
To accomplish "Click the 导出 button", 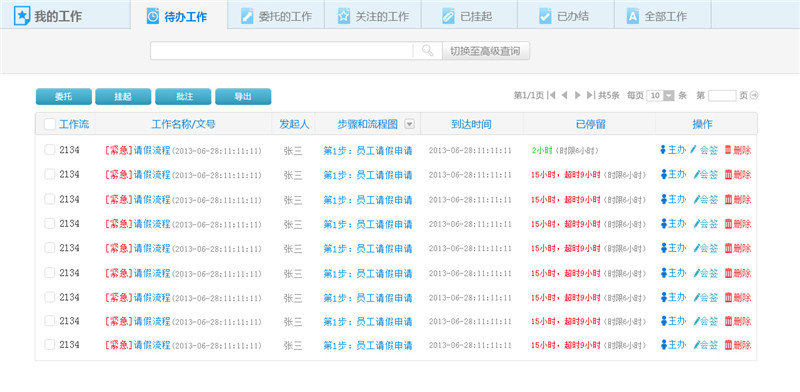I will [243, 96].
